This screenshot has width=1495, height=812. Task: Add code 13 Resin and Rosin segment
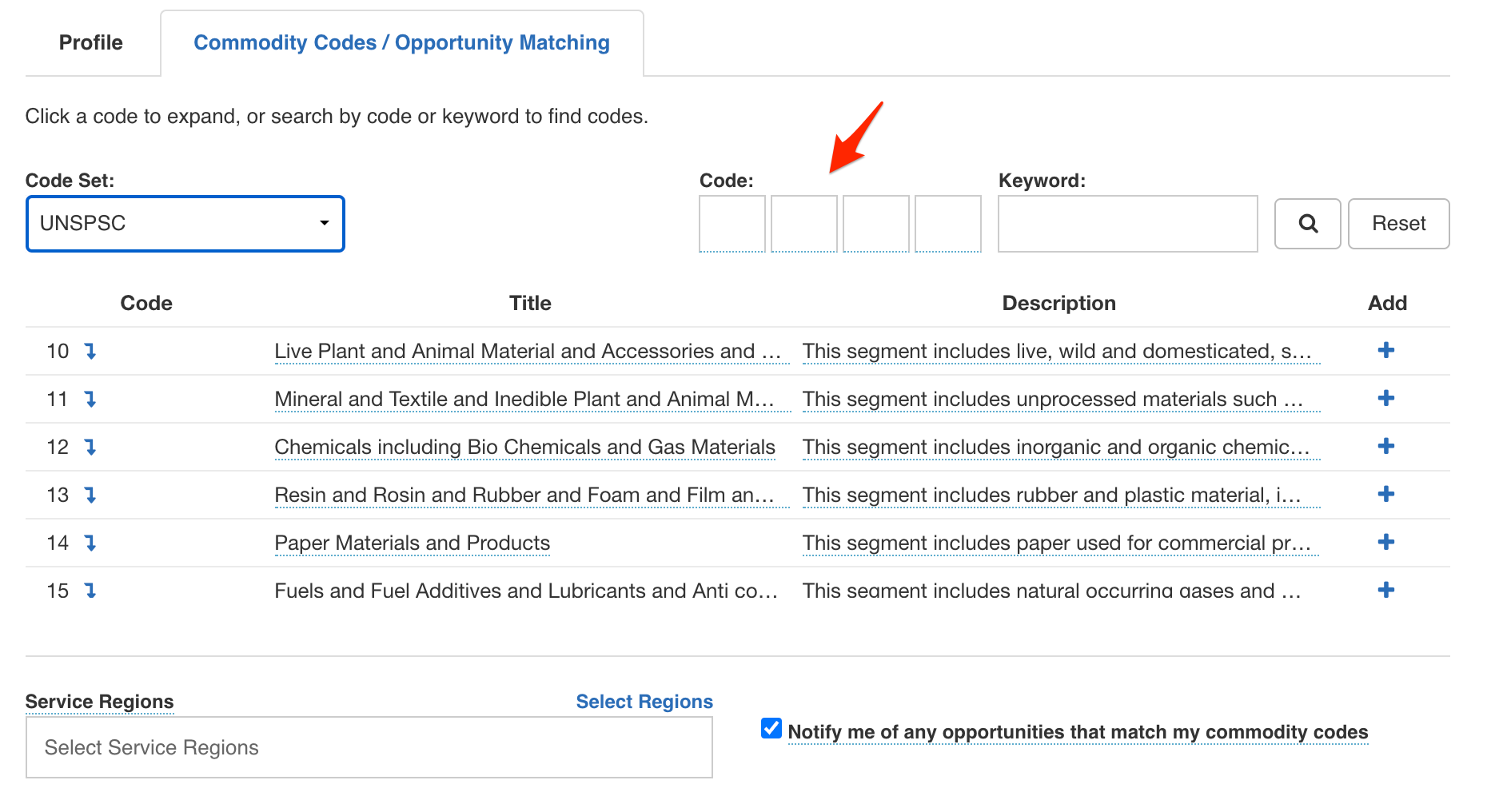[x=1385, y=494]
